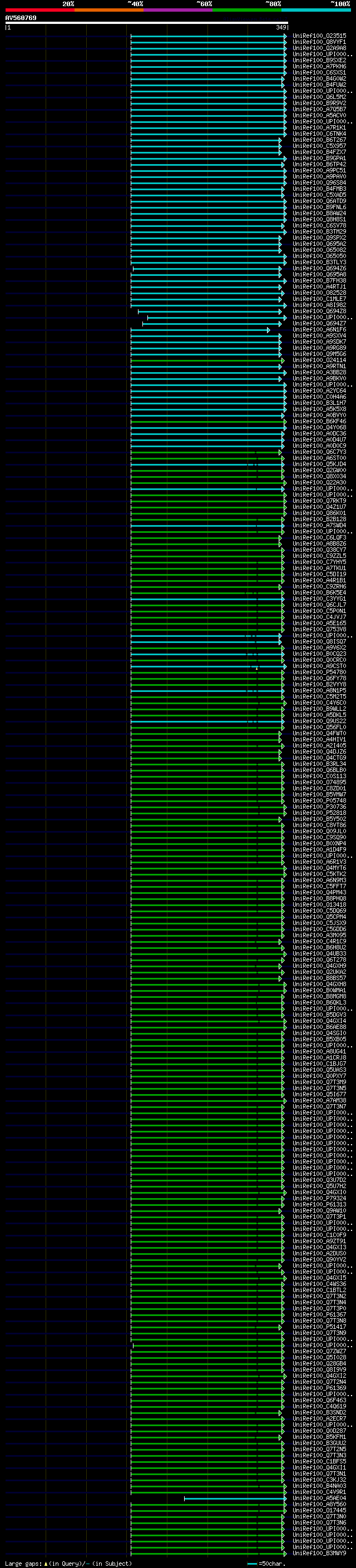The width and height of the screenshot is (356, 1568).
Task: Select the UniRef100_B6AE88 label
Action: click(x=319, y=1027)
